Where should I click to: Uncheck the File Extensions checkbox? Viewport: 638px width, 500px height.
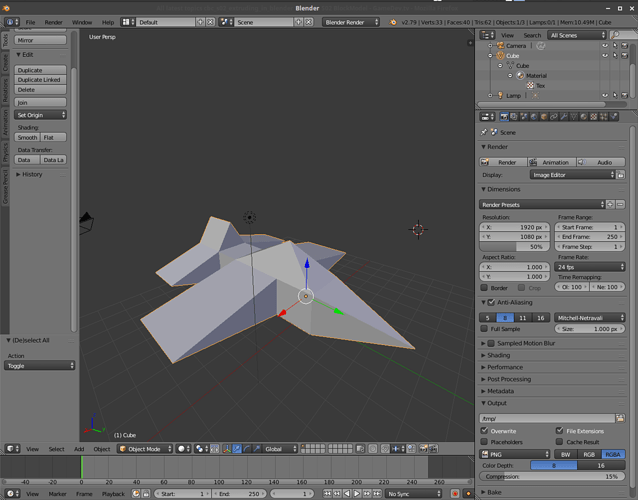point(559,430)
